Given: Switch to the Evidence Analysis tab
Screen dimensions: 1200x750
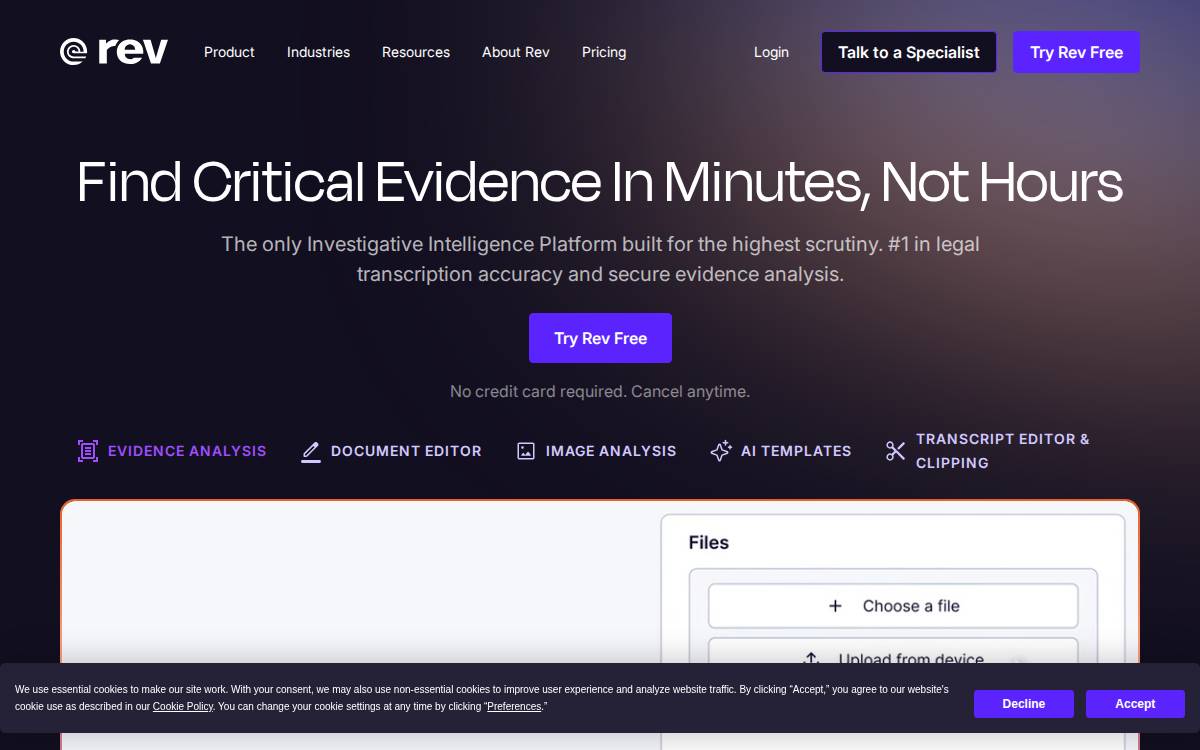Looking at the screenshot, I should 172,451.
